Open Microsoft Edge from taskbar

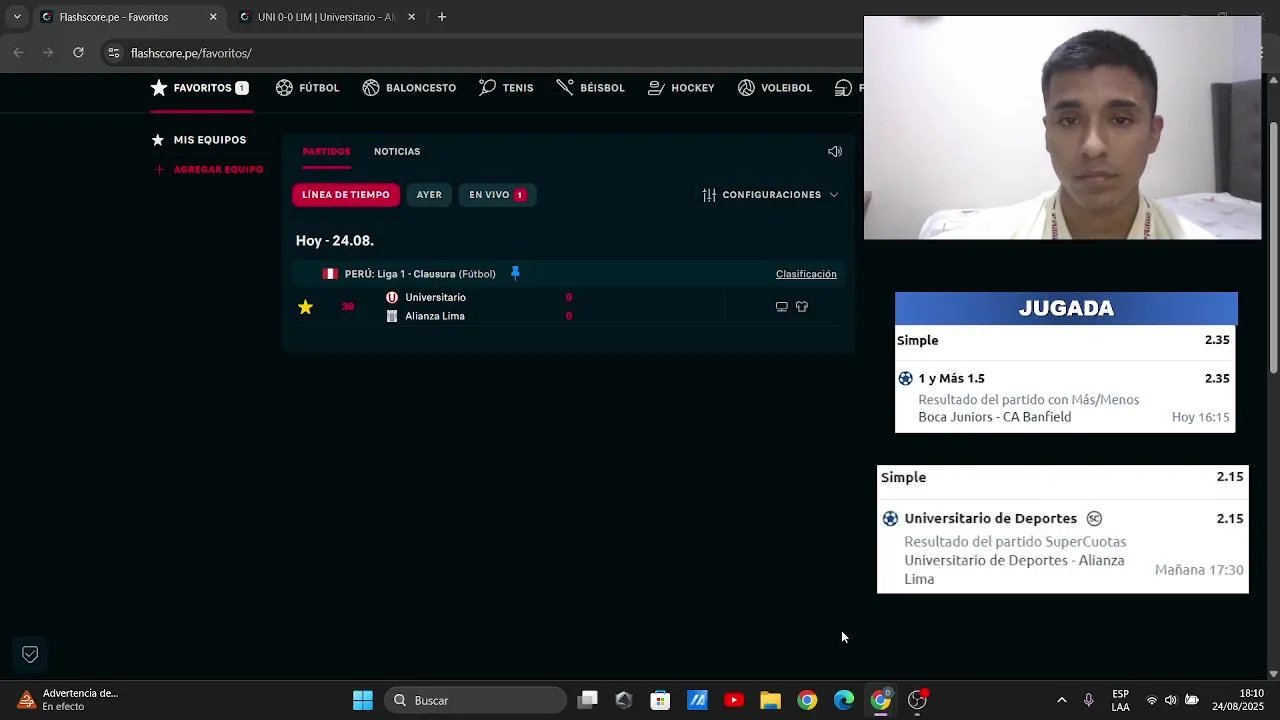844,700
